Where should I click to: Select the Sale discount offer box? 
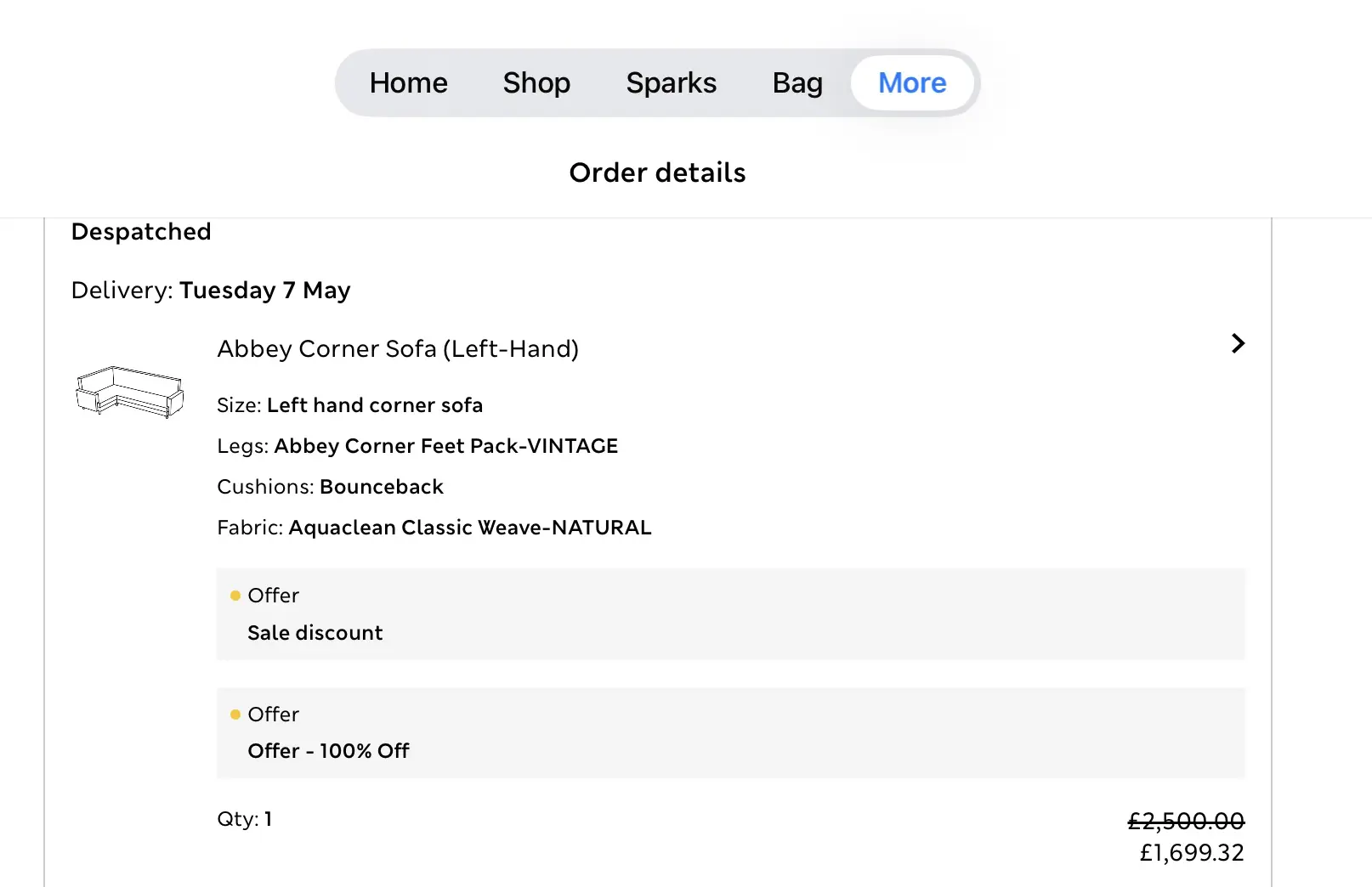click(730, 614)
